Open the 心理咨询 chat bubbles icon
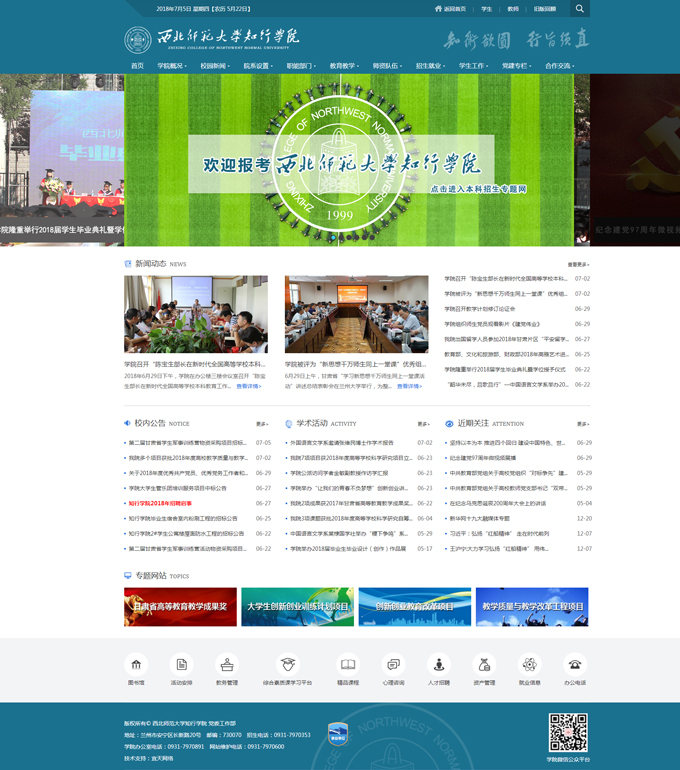 click(x=393, y=664)
